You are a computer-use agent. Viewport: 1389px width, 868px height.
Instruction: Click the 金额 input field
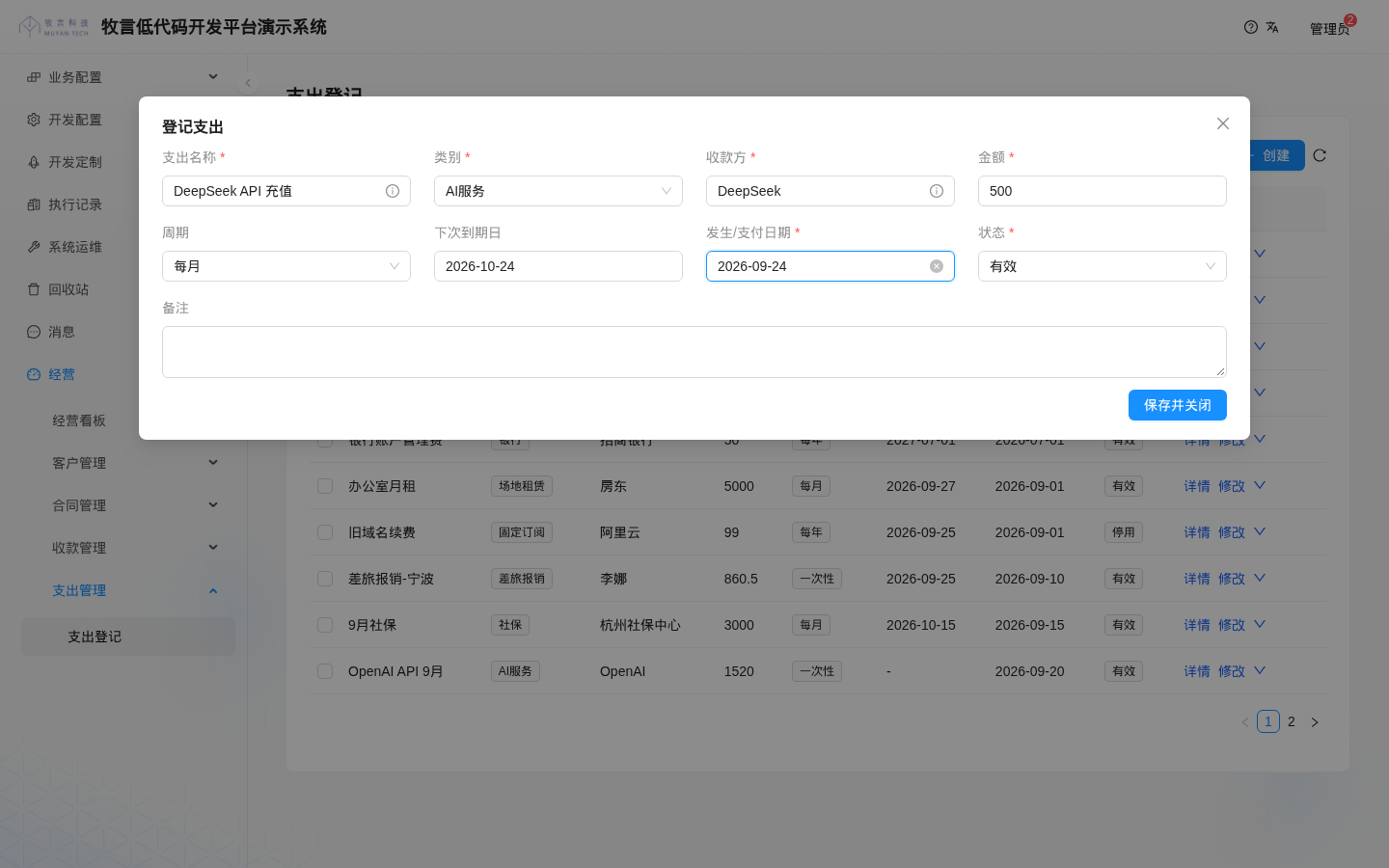pos(1103,191)
